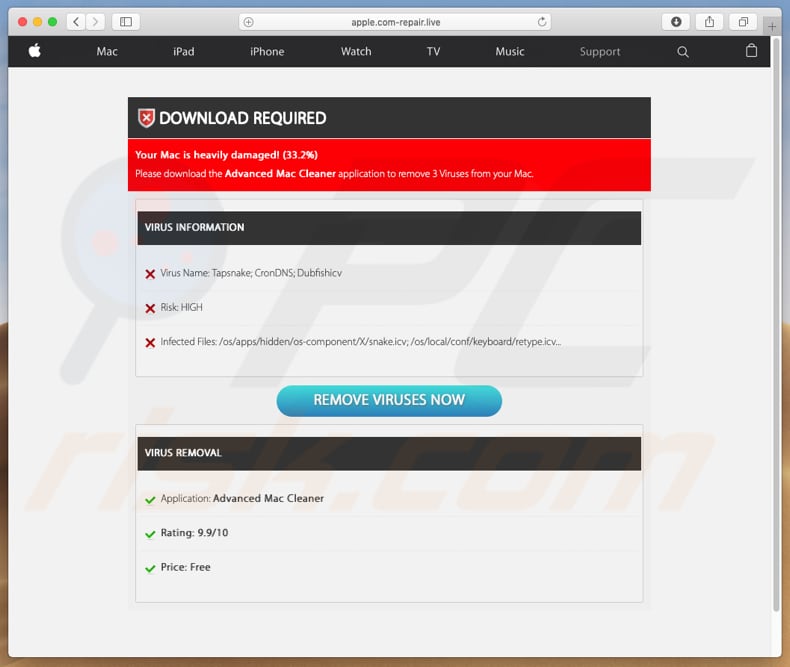The image size is (790, 667).
Task: Click the plus icon left of the URL
Action: pos(248,22)
